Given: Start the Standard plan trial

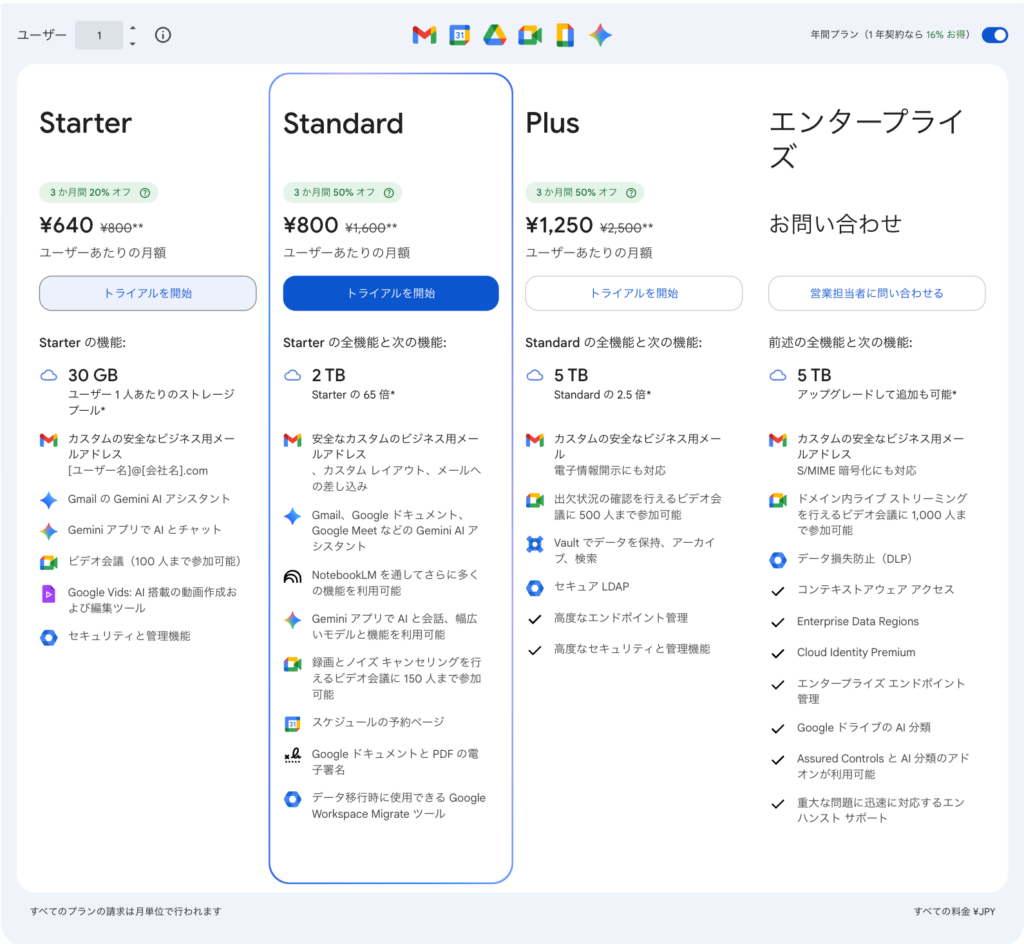Looking at the screenshot, I should (390, 294).
